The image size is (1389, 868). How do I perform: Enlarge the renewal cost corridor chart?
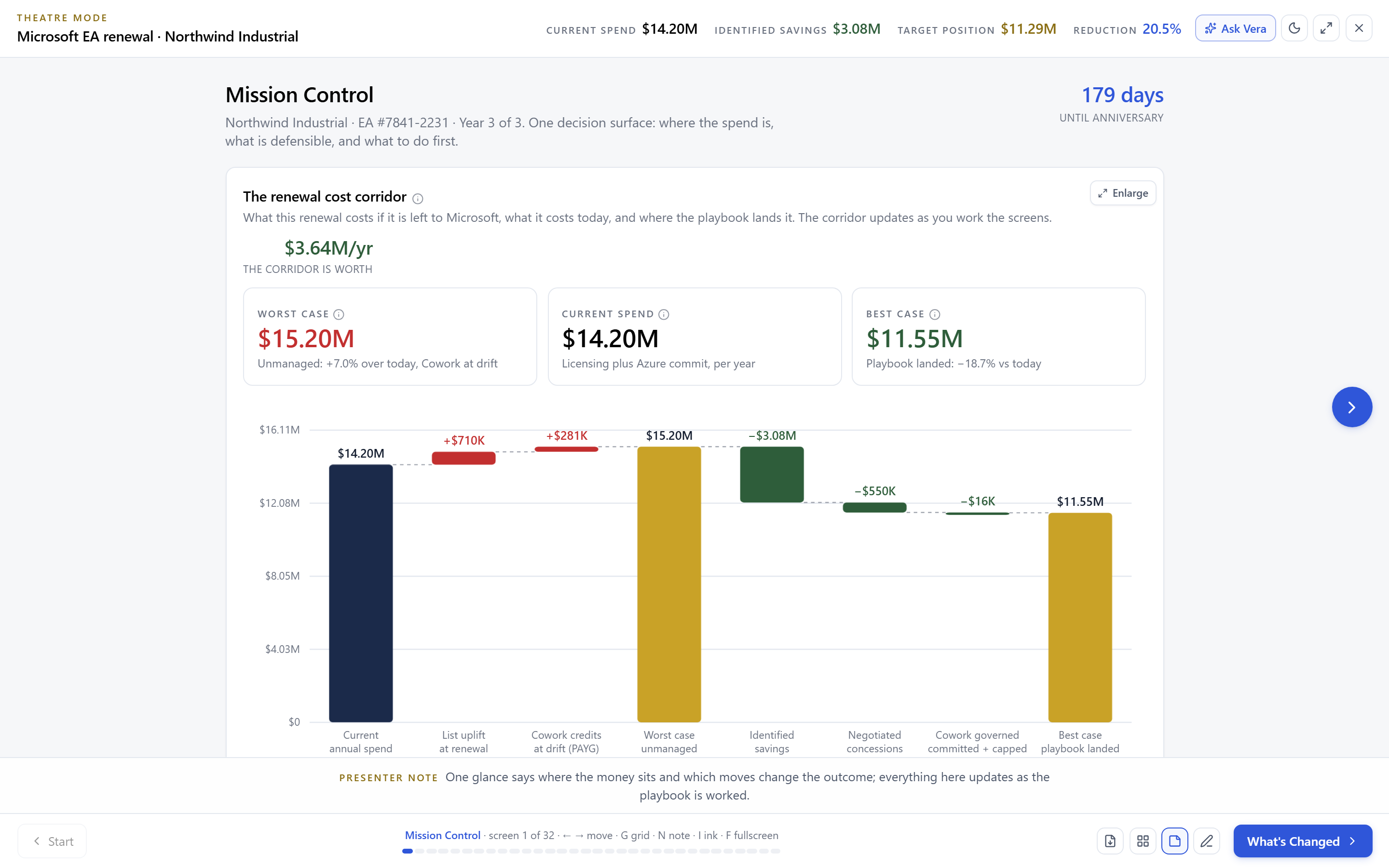[x=1123, y=193]
